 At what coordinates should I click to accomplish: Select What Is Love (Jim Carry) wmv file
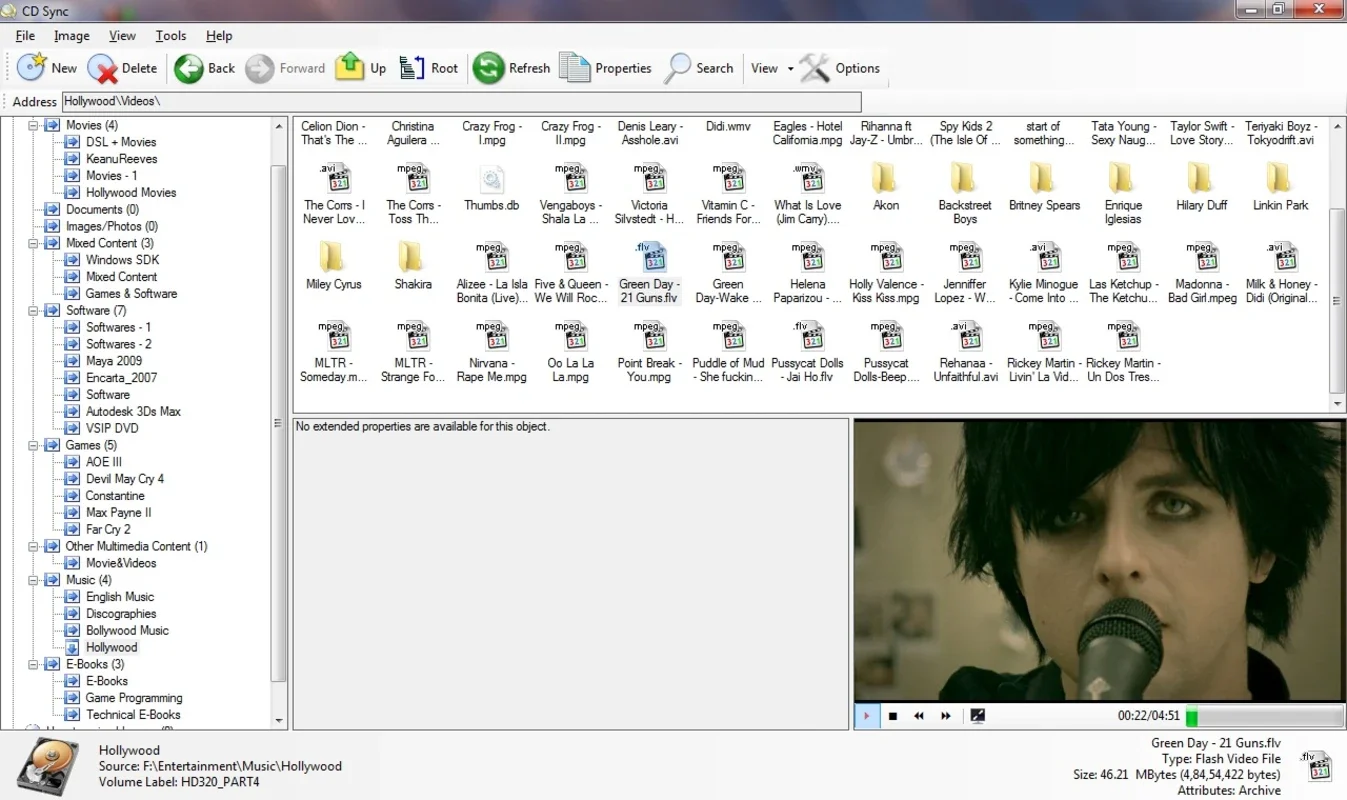point(807,194)
